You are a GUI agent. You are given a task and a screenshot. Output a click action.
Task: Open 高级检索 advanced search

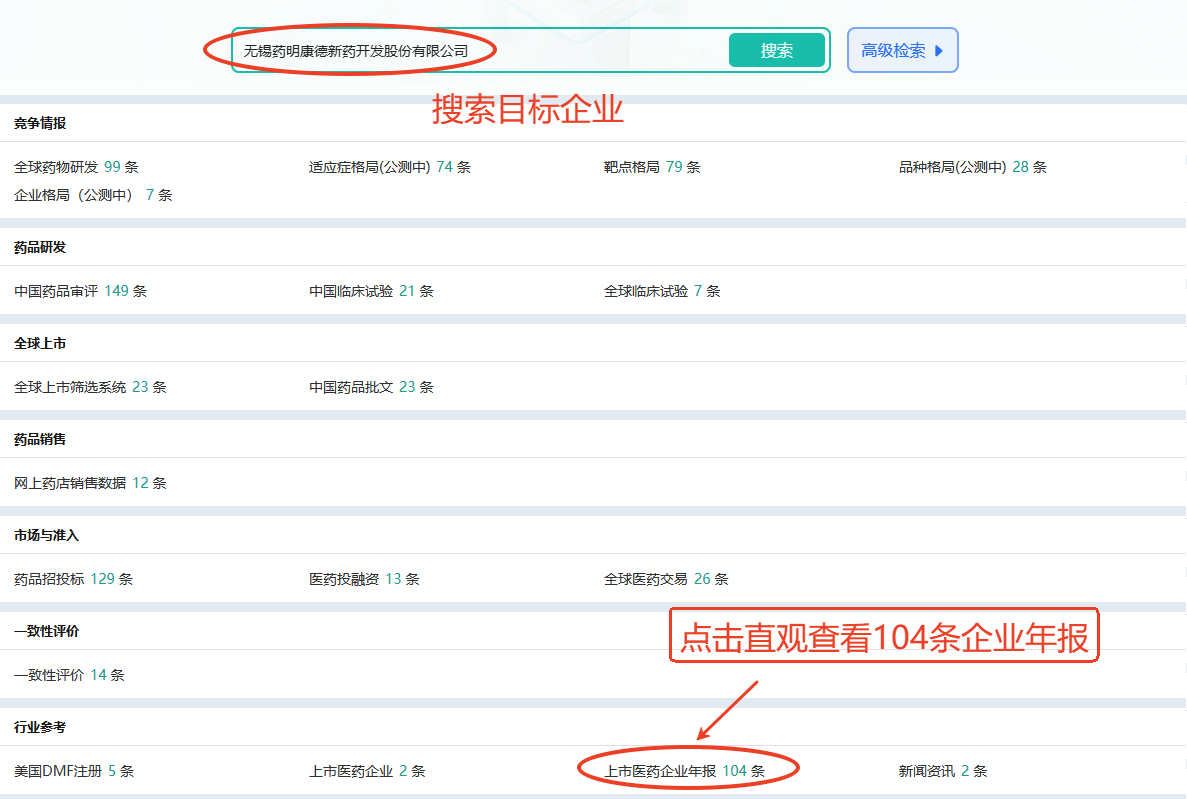tap(902, 50)
